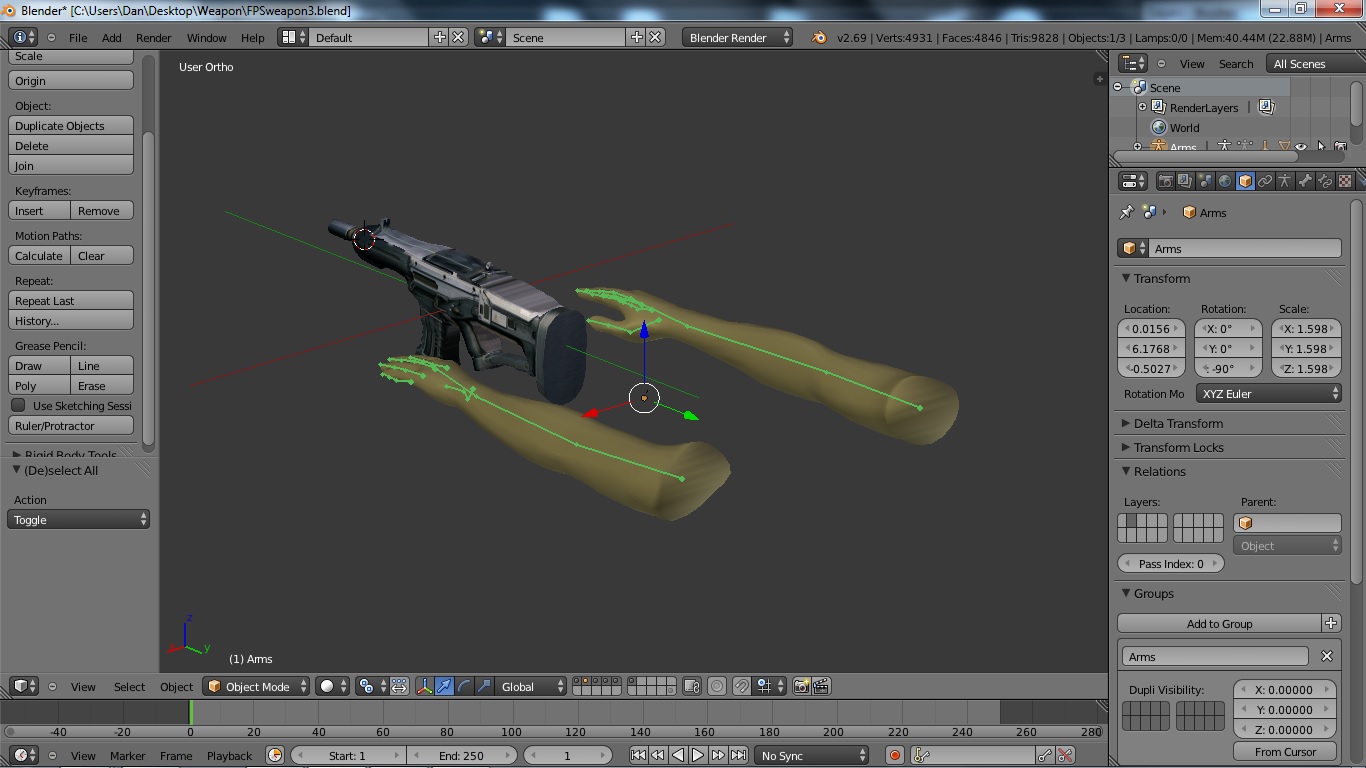Click the OpenGL render active viewport camera icon
Screen dimensions: 1366x768
click(x=801, y=686)
